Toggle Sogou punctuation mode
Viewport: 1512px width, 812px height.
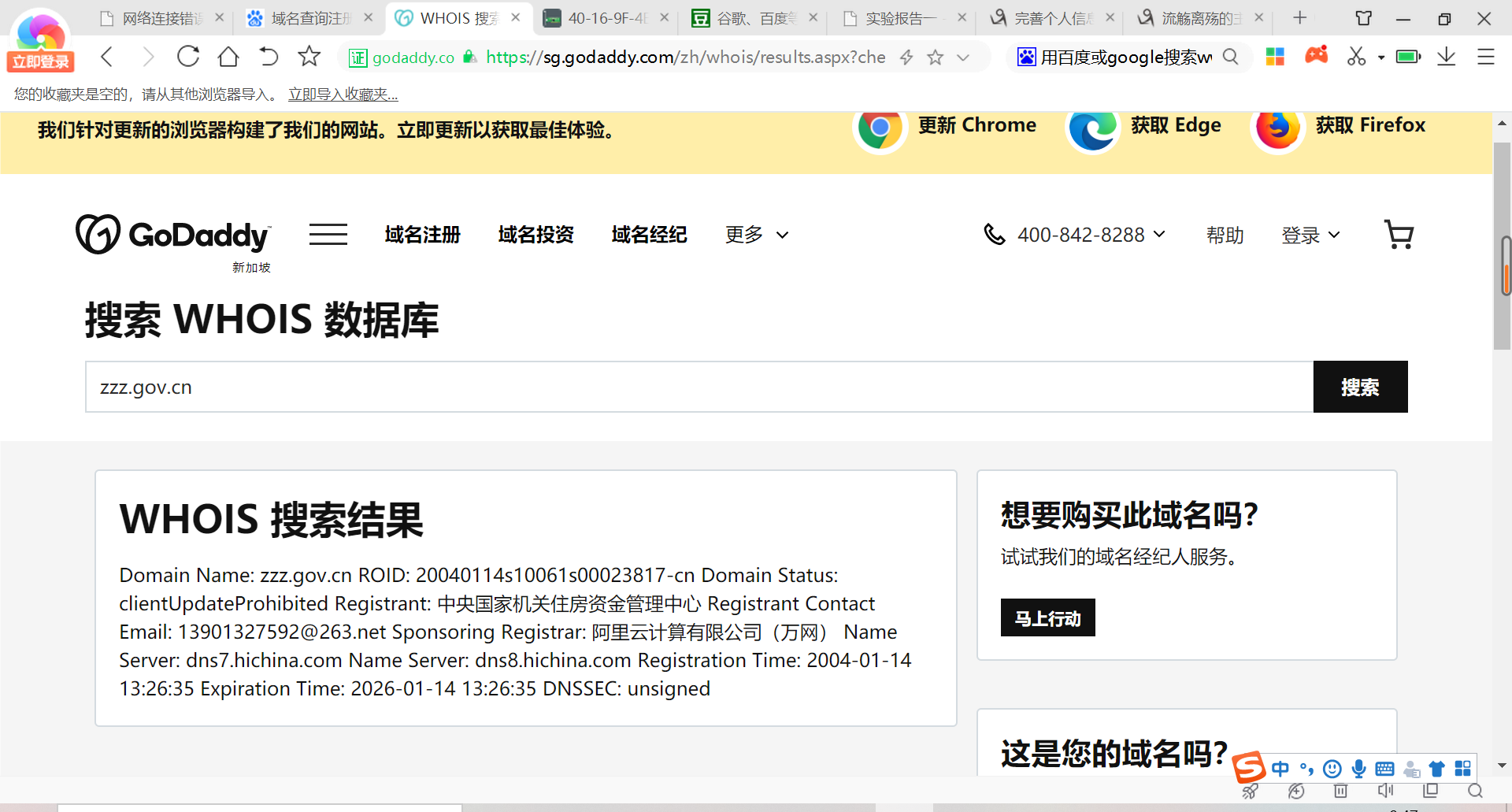pos(1307,769)
